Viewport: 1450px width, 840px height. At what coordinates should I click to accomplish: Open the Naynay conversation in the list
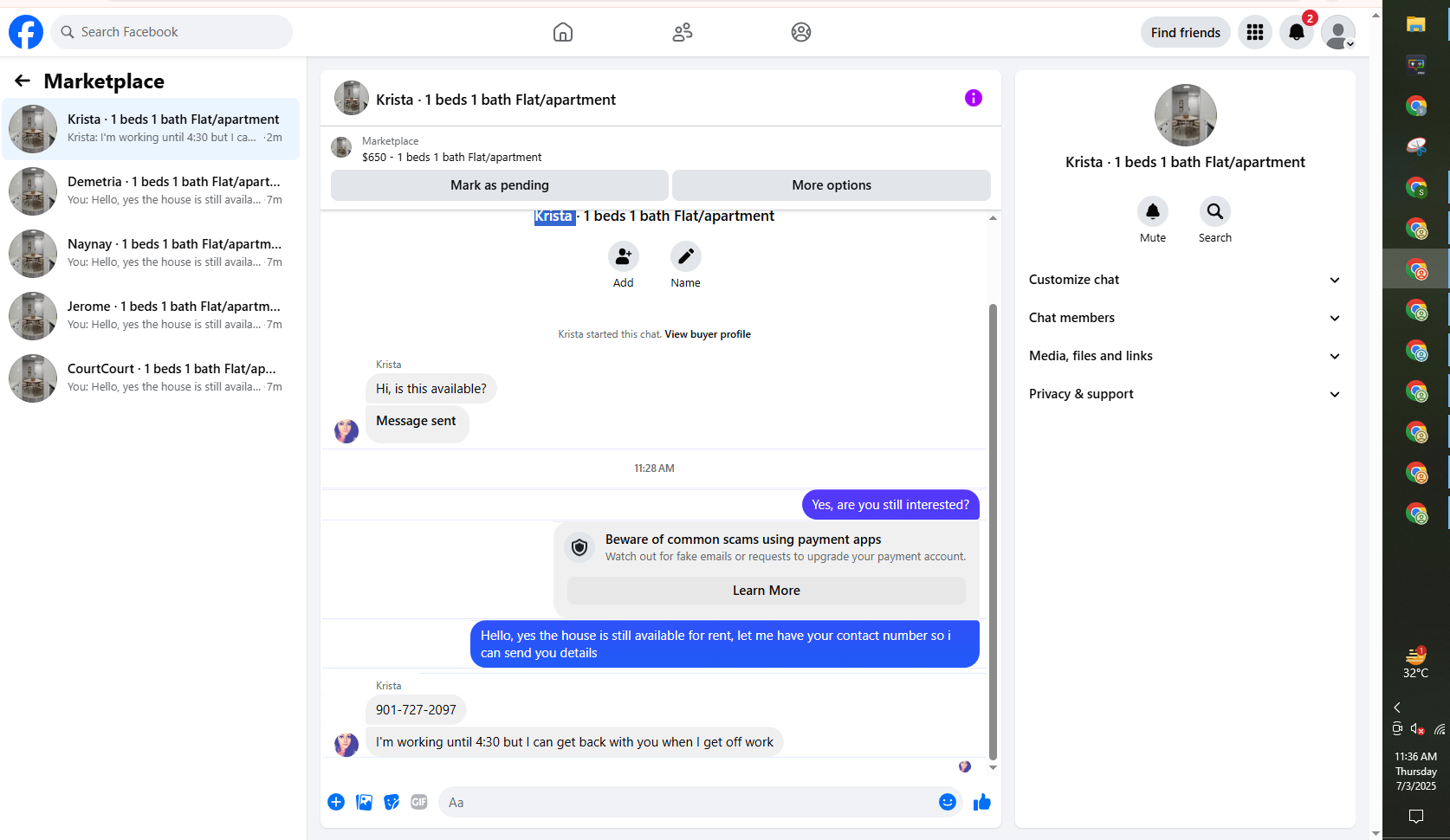pos(151,253)
